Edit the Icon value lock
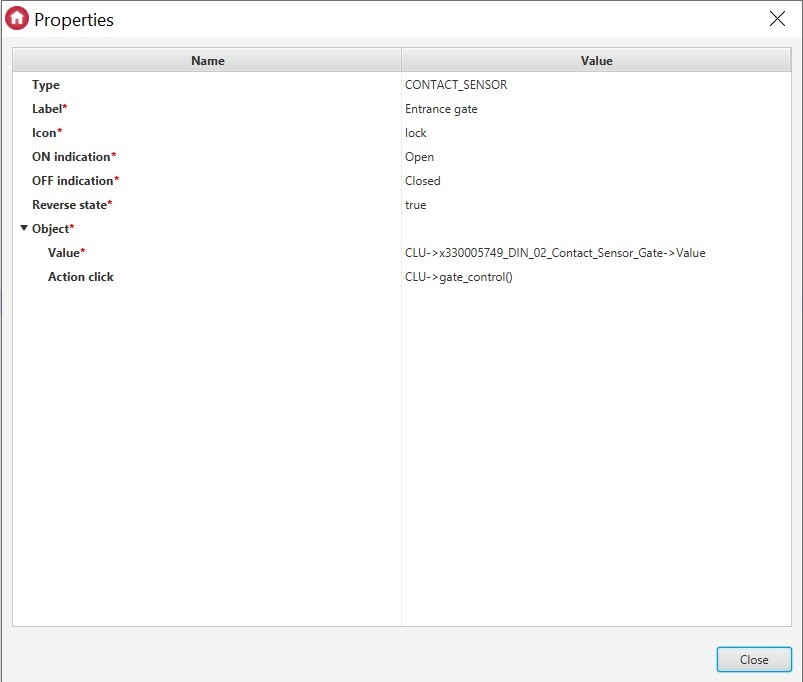 (416, 133)
